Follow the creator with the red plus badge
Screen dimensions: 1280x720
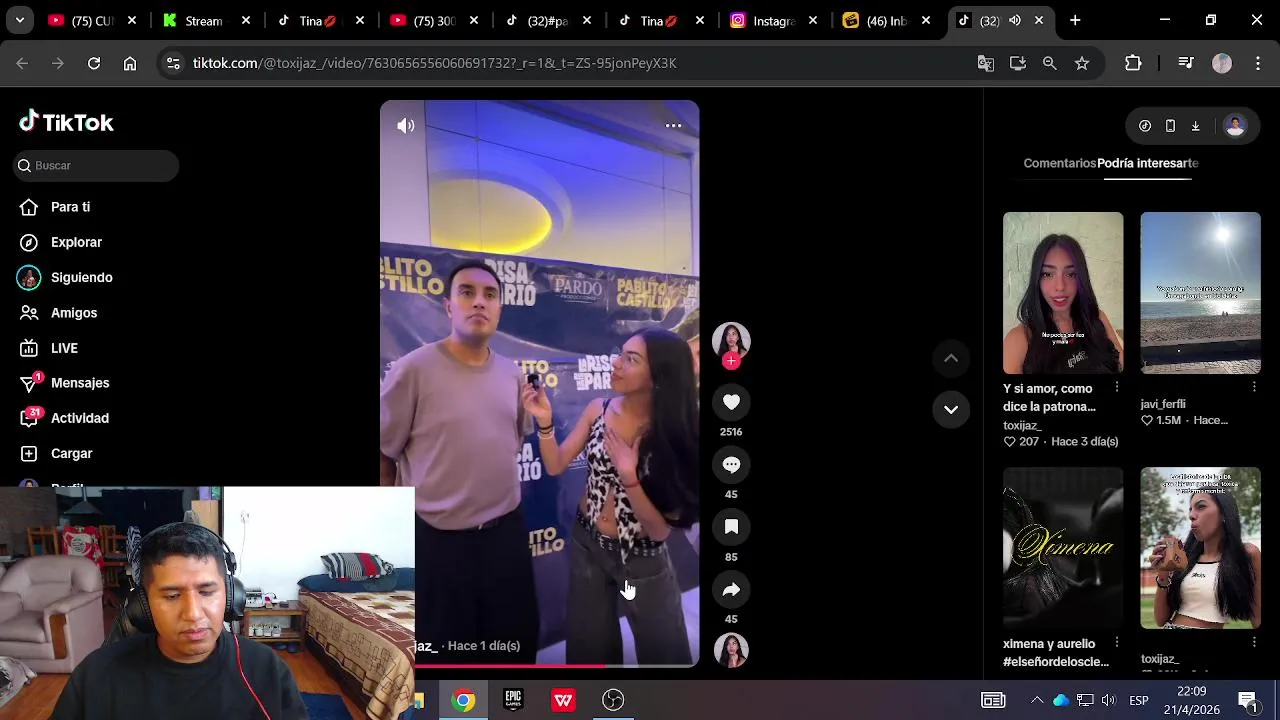(x=731, y=361)
